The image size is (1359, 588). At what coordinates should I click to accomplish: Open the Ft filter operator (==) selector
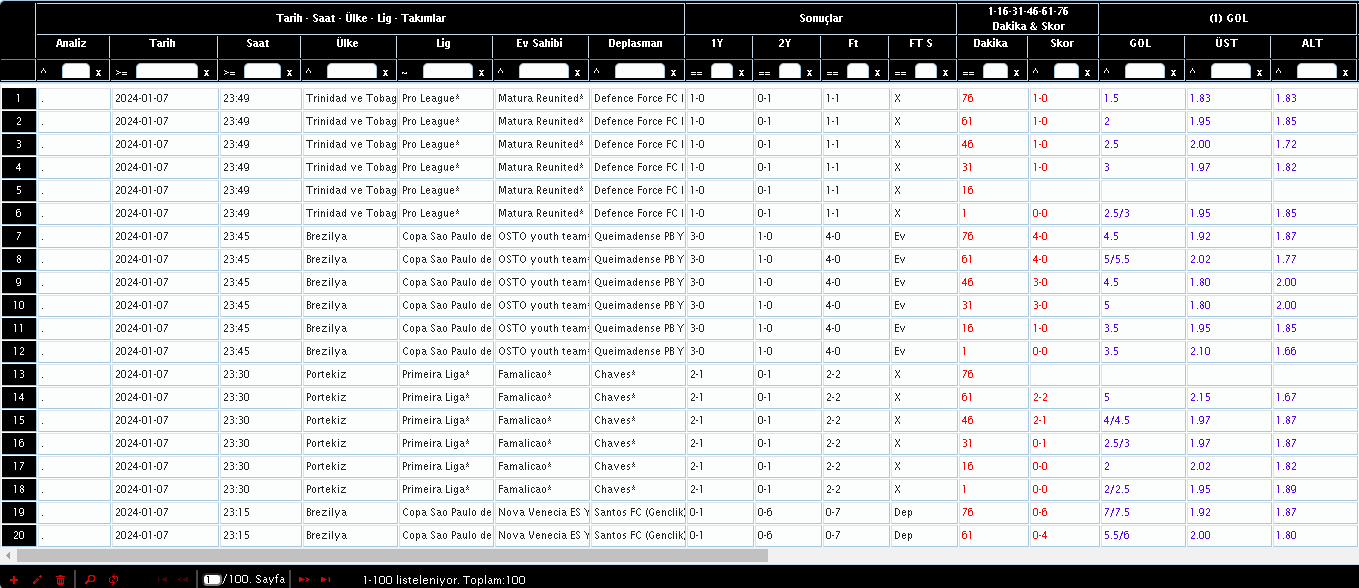tap(832, 72)
